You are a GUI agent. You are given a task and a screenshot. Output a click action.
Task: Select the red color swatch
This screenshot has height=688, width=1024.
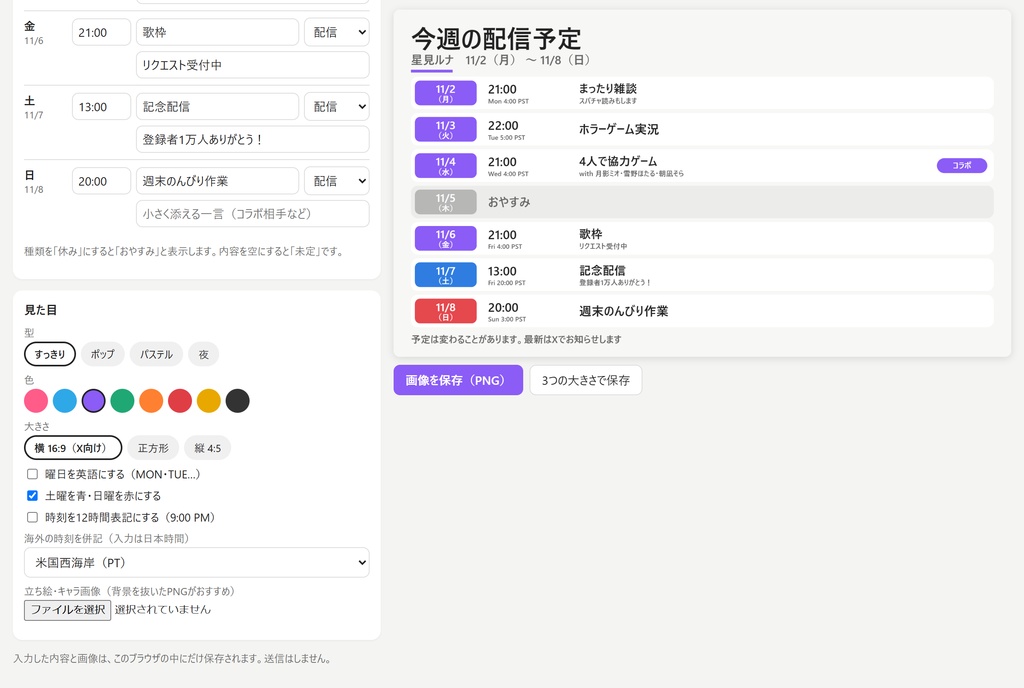pyautogui.click(x=180, y=401)
